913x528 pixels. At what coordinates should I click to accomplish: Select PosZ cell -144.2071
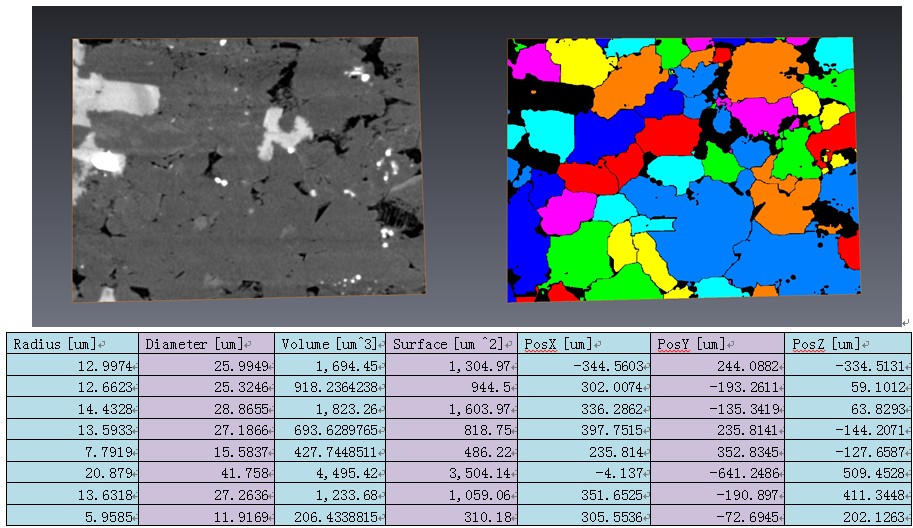click(x=848, y=430)
